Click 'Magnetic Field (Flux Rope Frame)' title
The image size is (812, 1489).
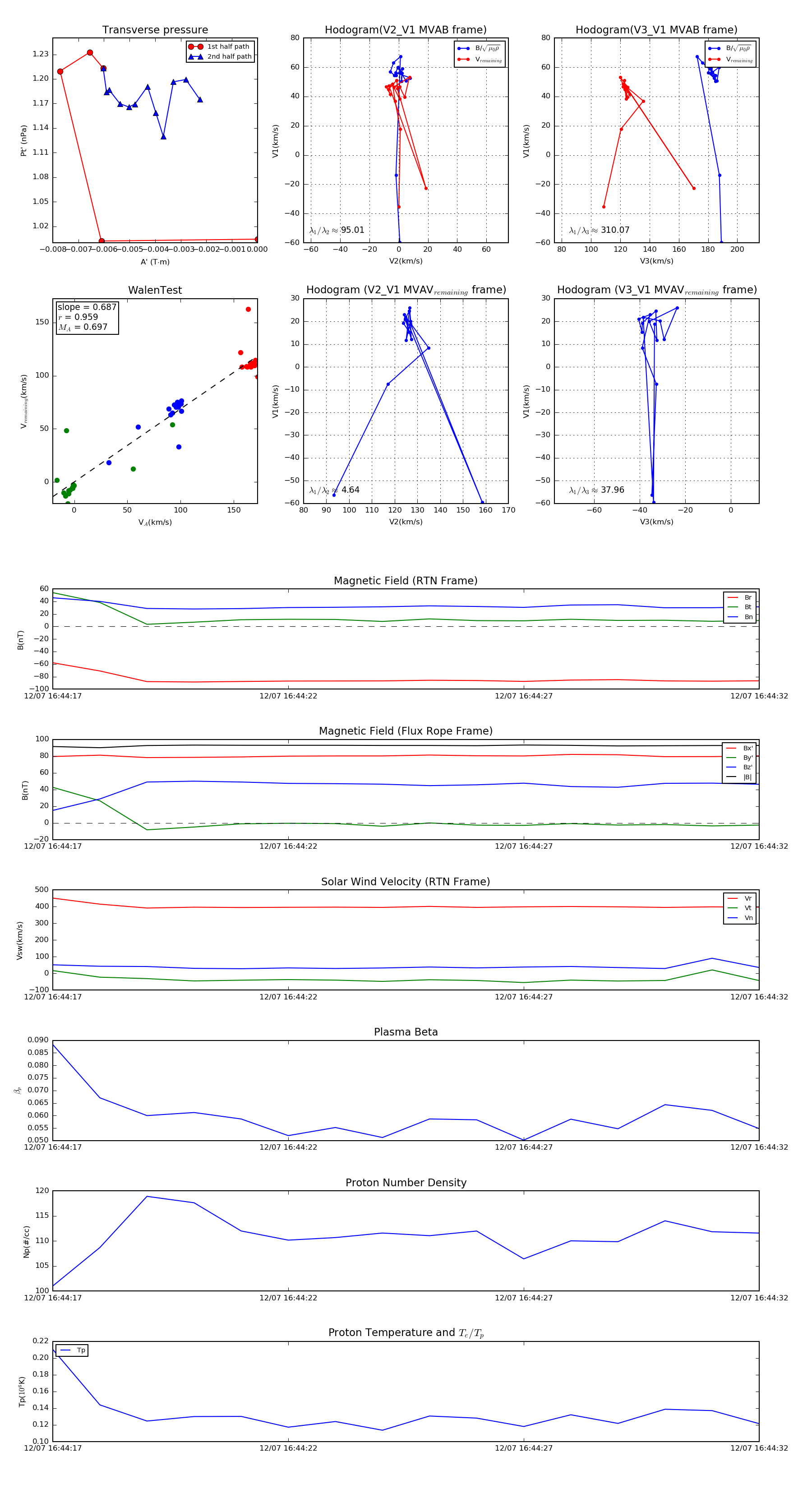coord(406,731)
